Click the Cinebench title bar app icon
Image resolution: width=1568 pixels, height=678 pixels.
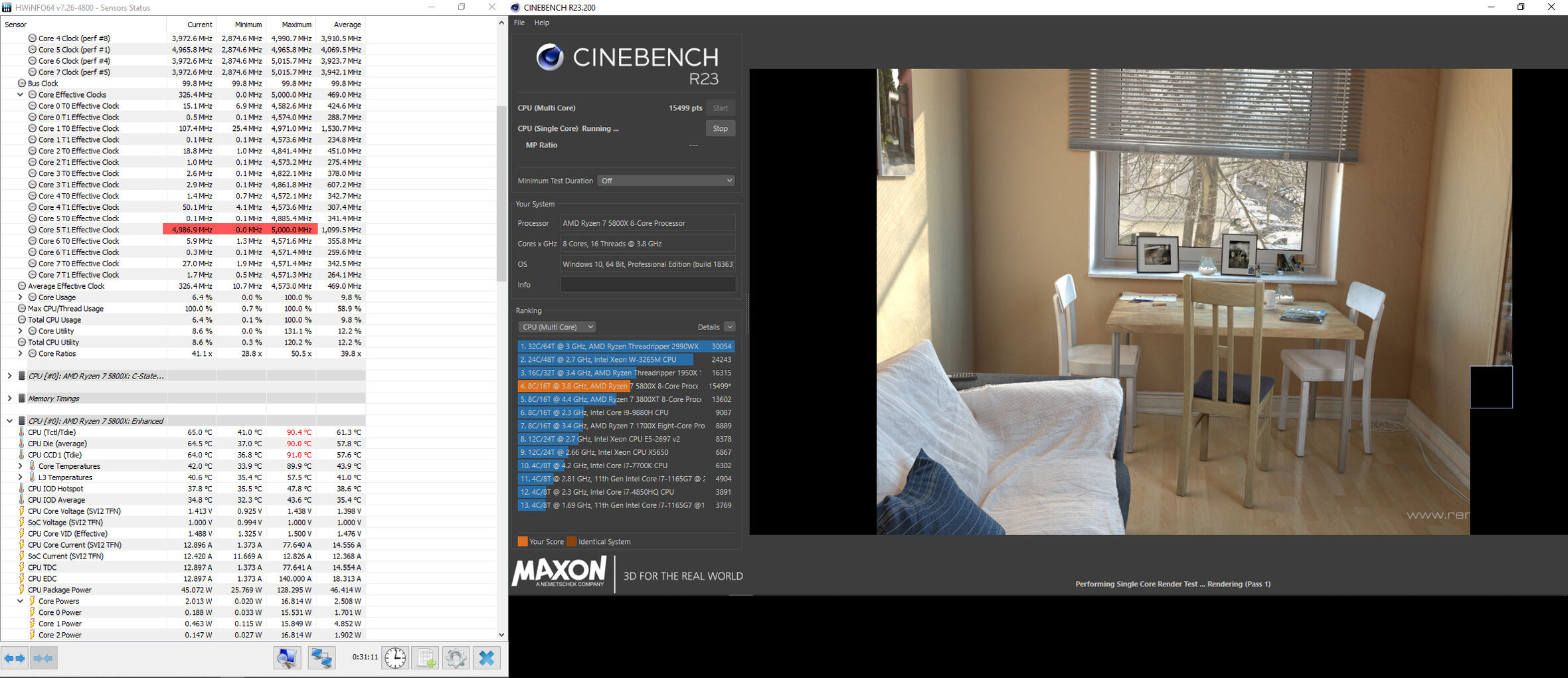[515, 7]
